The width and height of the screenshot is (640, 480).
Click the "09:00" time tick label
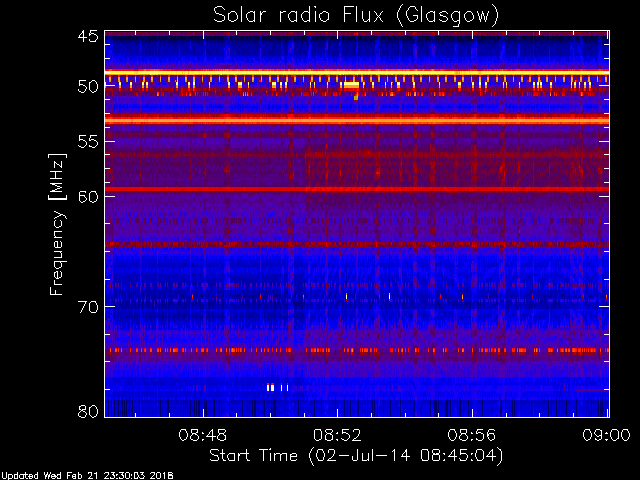click(606, 435)
